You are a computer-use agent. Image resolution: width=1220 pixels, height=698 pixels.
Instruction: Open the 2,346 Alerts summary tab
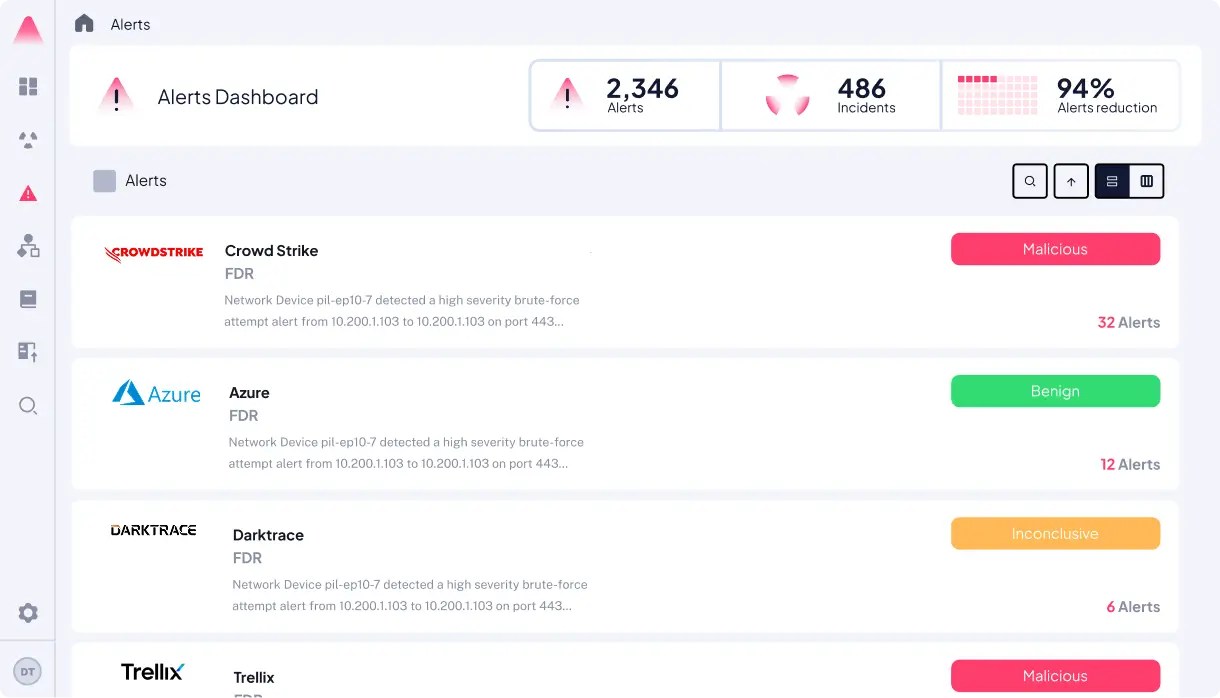click(x=625, y=96)
